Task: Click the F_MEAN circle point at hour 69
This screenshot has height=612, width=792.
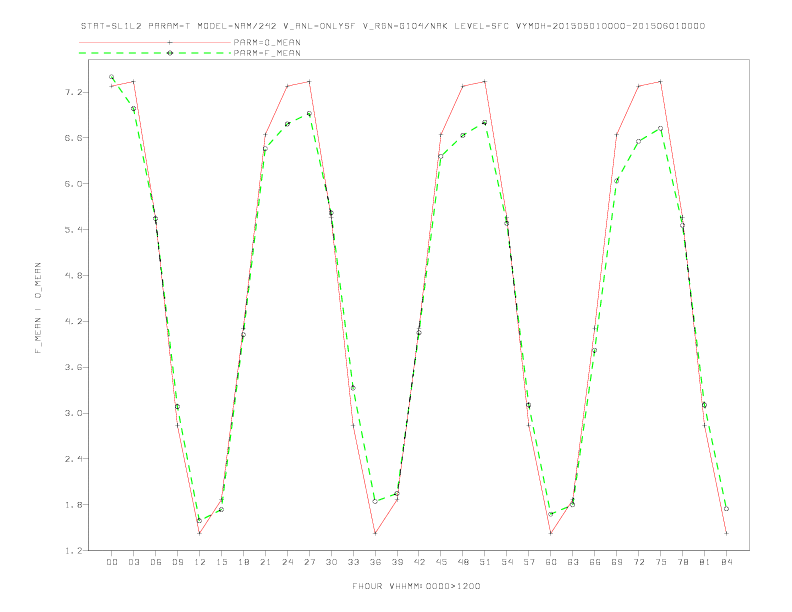Action: coord(617,180)
